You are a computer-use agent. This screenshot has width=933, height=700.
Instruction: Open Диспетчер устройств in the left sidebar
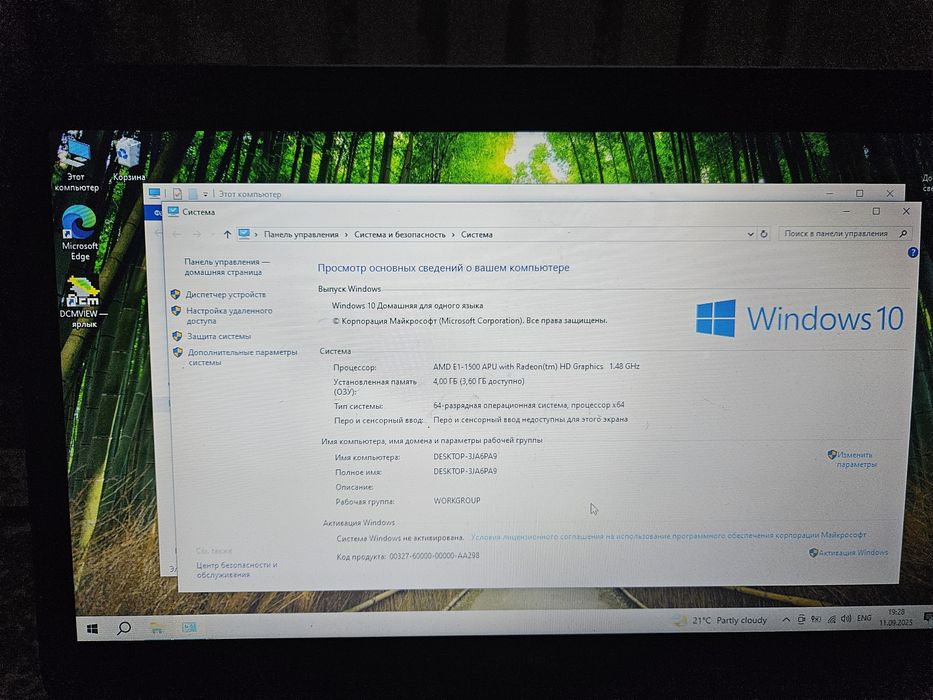(x=226, y=294)
